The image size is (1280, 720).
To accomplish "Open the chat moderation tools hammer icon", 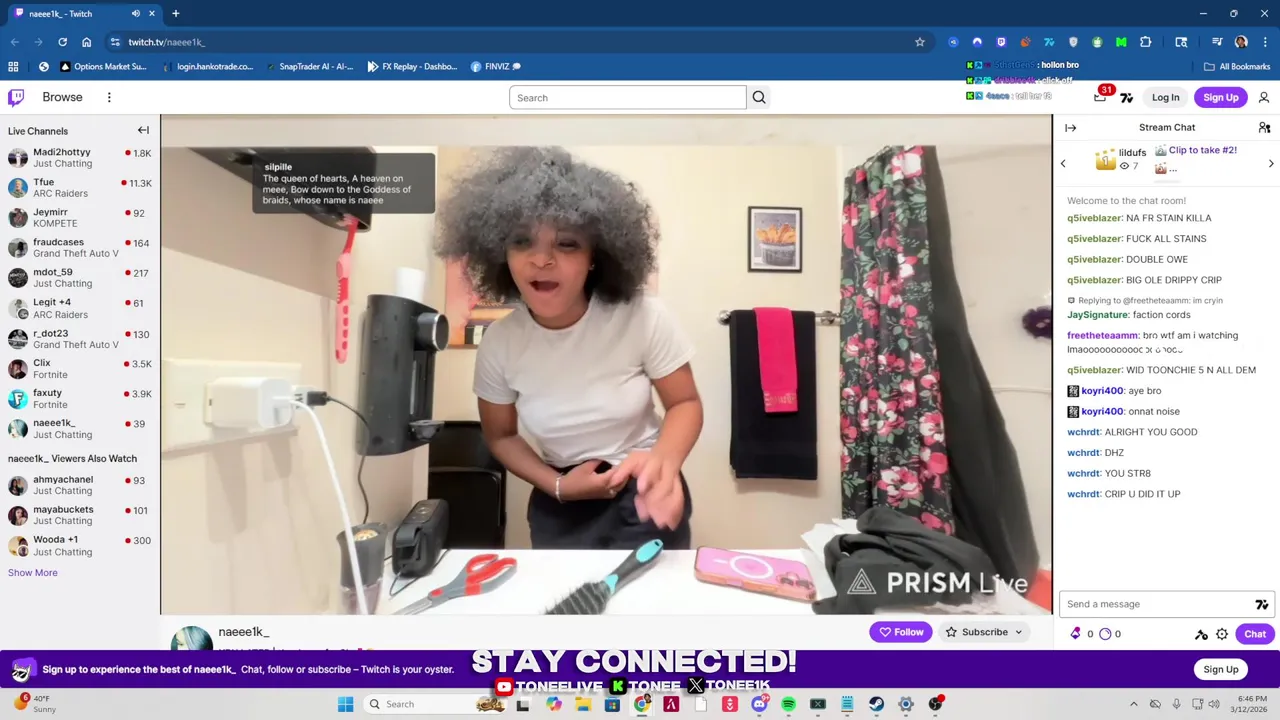I will (1201, 634).
